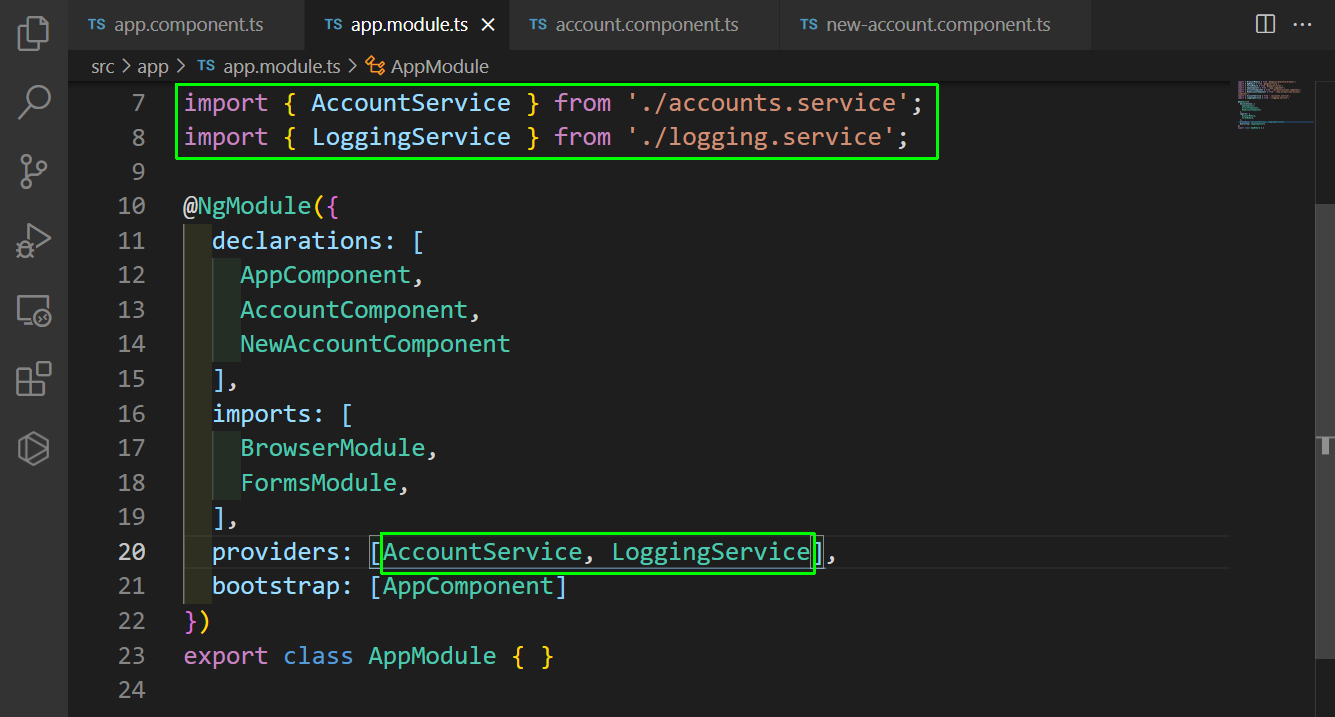This screenshot has height=717, width=1335.
Task: Open the new-account.component.ts tab
Action: click(x=935, y=25)
